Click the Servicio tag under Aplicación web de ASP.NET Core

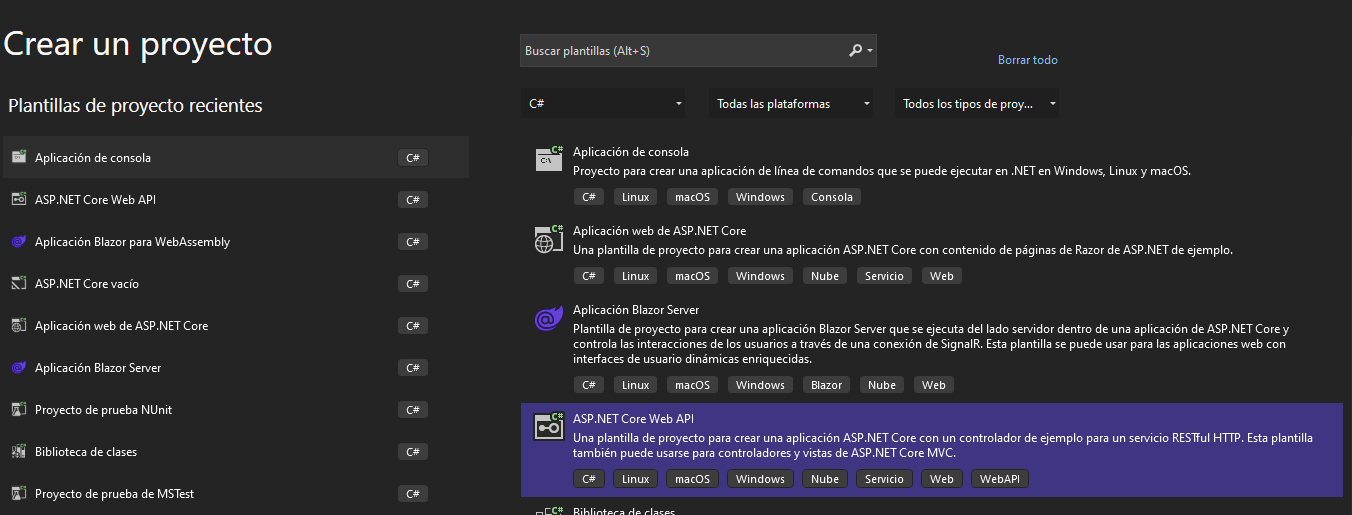pos(884,276)
